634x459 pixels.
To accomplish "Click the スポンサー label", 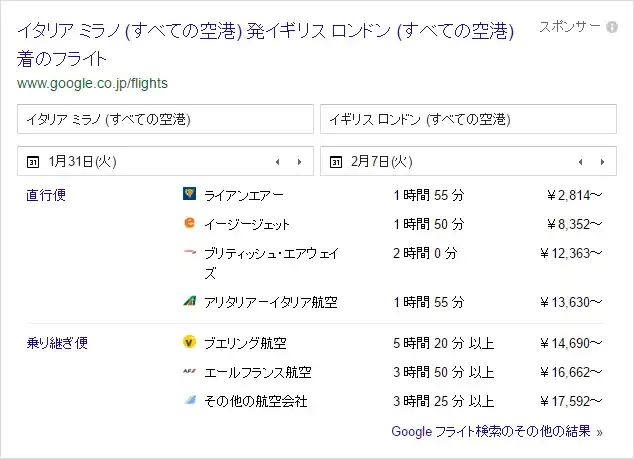I will 570,27.
